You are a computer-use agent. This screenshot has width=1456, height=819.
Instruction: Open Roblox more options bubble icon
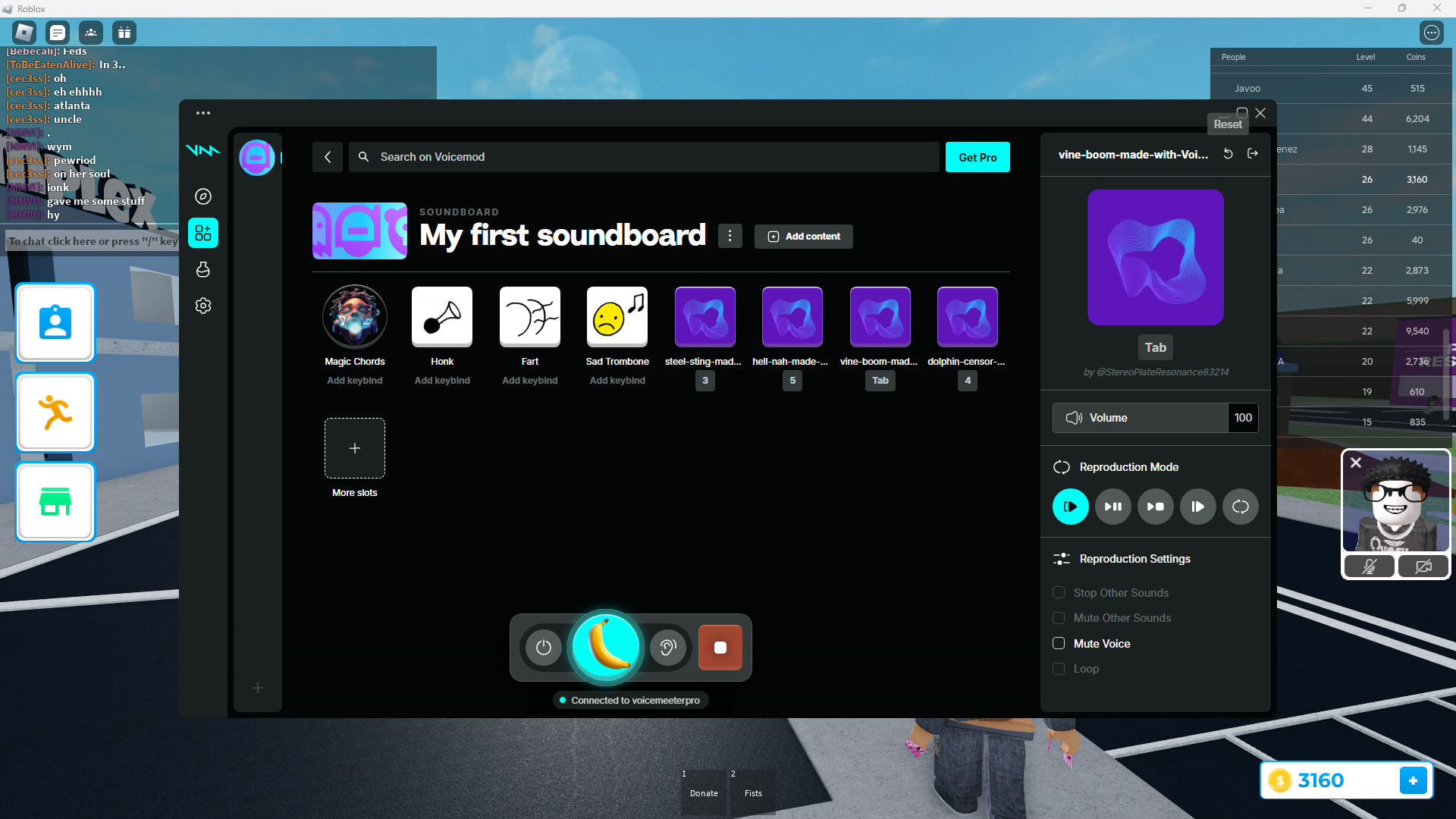(x=1432, y=33)
